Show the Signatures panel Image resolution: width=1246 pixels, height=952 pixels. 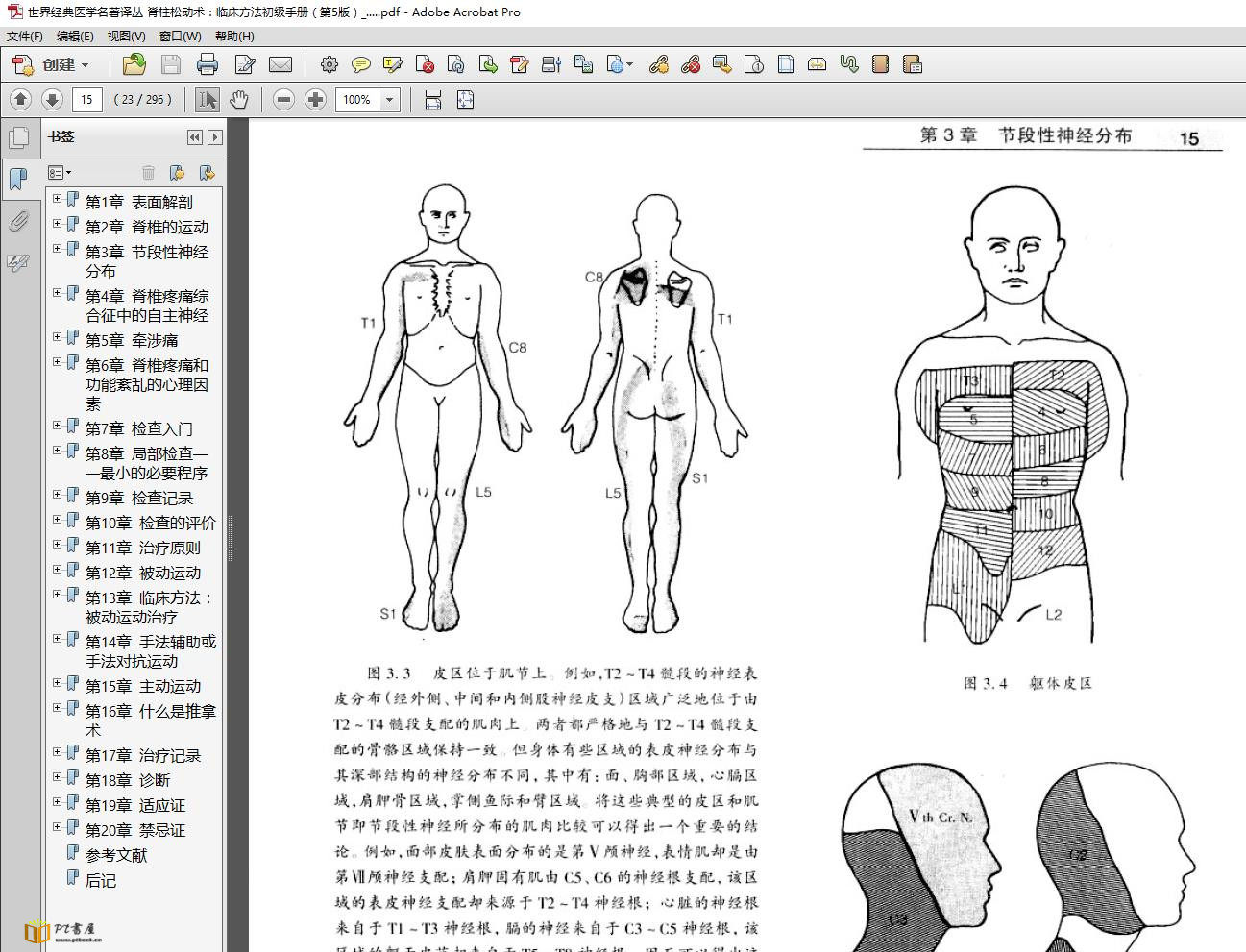(18, 262)
